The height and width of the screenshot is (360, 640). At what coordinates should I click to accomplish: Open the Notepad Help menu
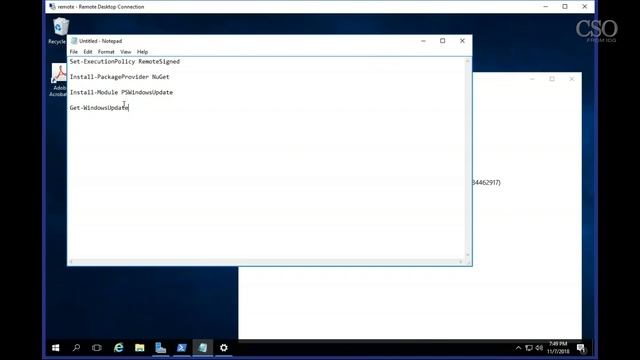point(142,52)
